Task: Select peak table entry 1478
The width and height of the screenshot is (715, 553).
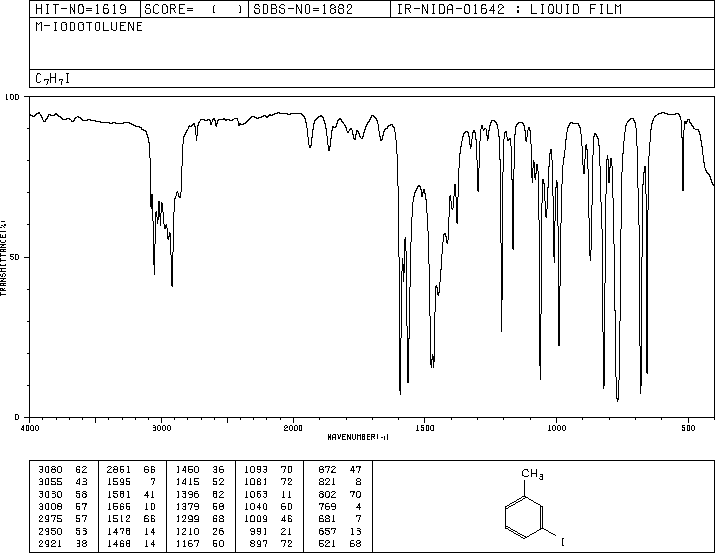Action: (119, 531)
